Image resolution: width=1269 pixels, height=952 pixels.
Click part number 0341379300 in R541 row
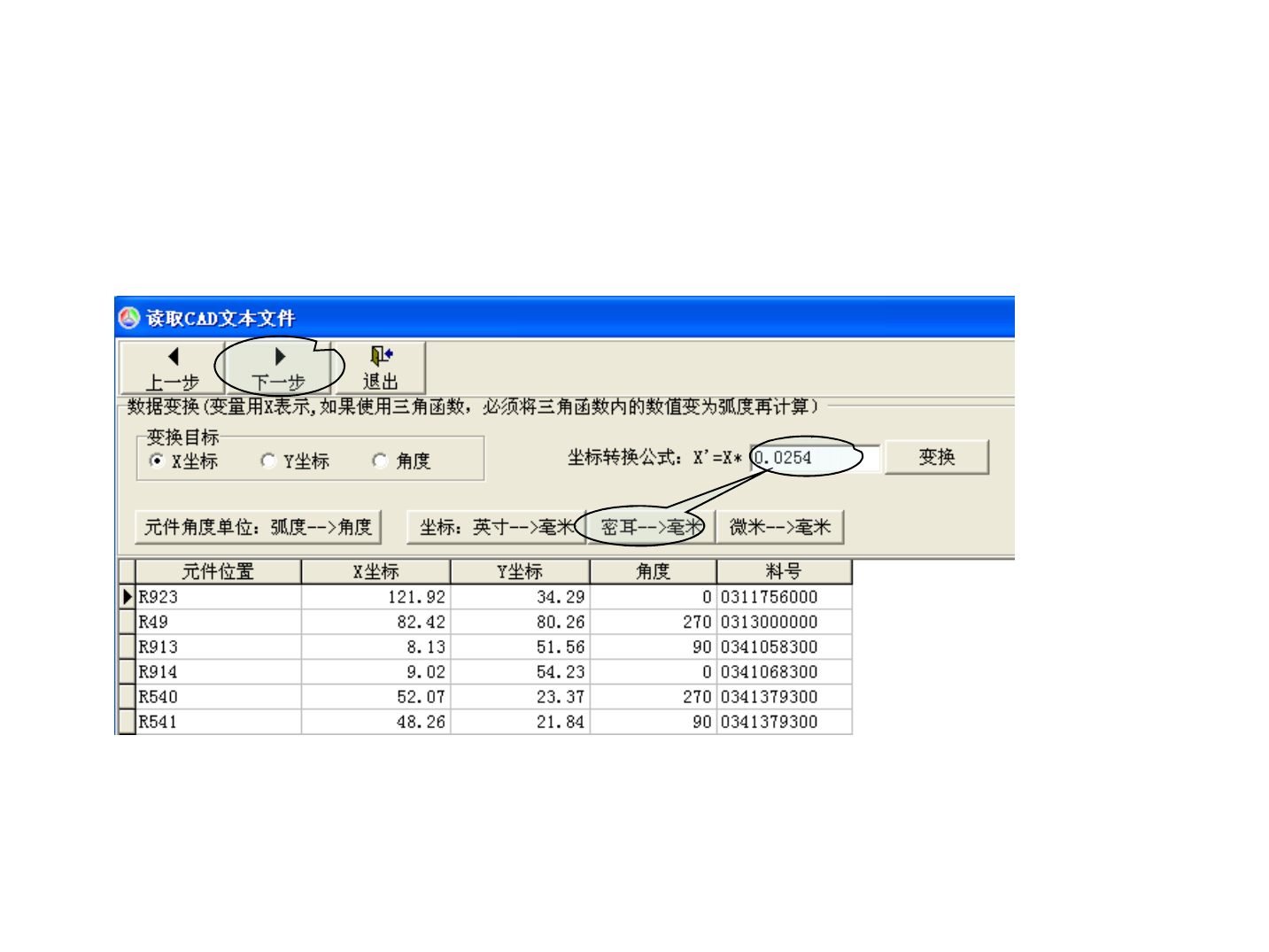click(784, 722)
